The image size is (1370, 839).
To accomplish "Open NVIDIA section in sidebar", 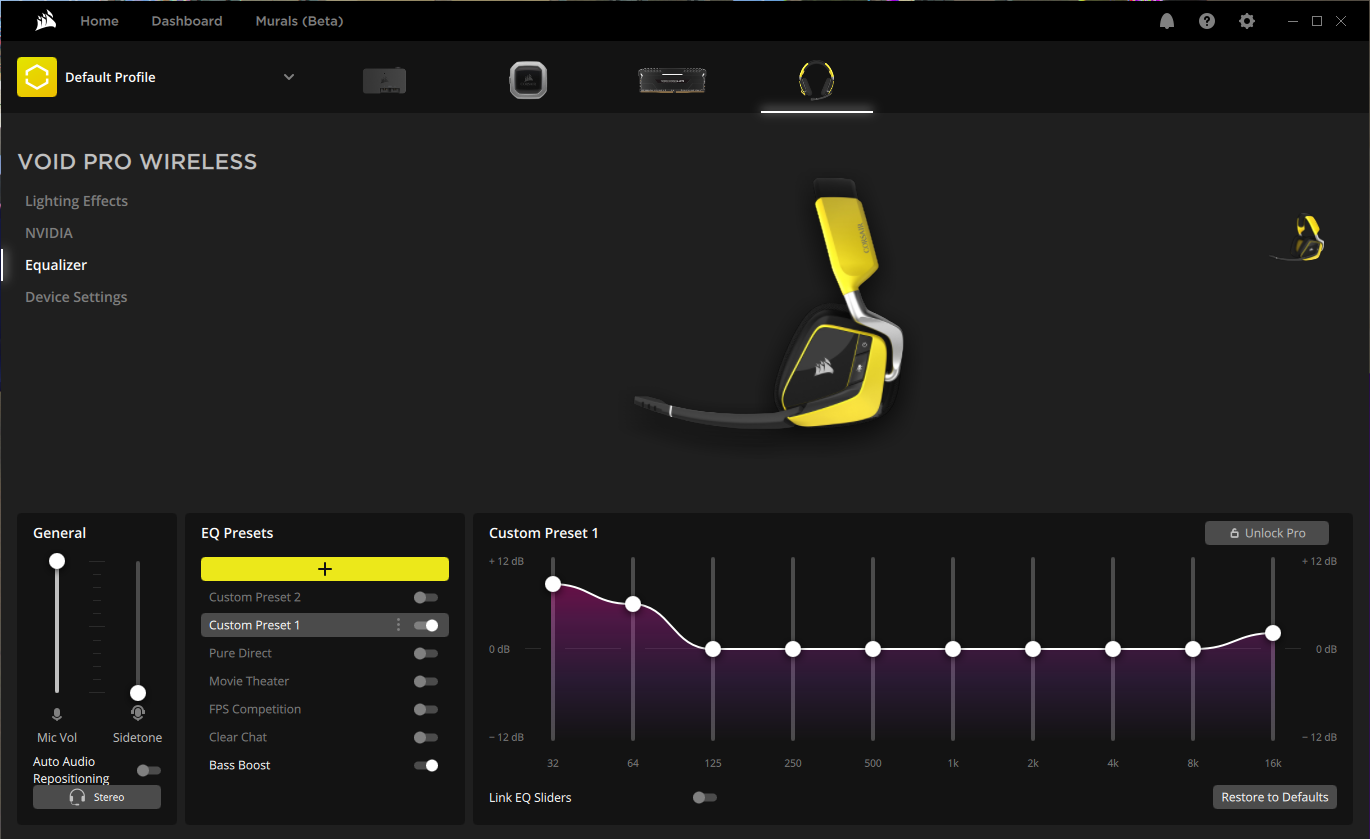I will coord(49,233).
